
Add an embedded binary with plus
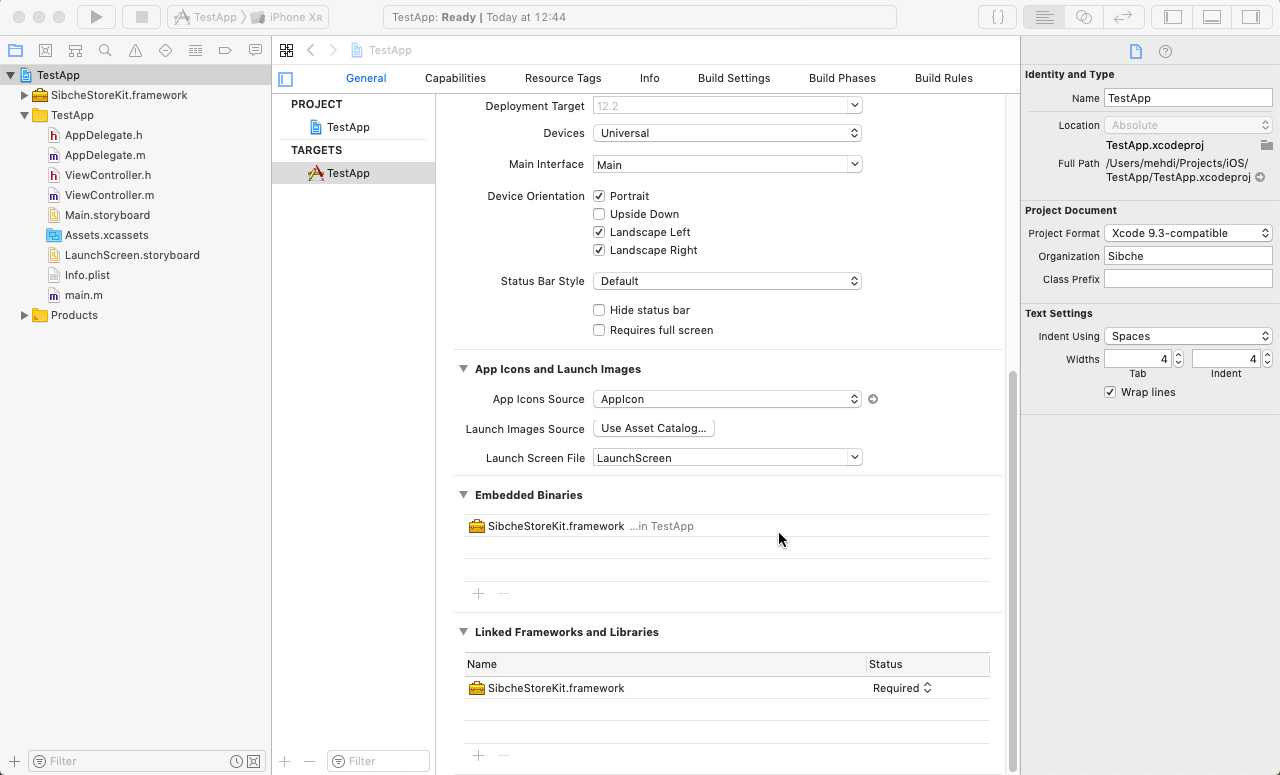pos(478,593)
